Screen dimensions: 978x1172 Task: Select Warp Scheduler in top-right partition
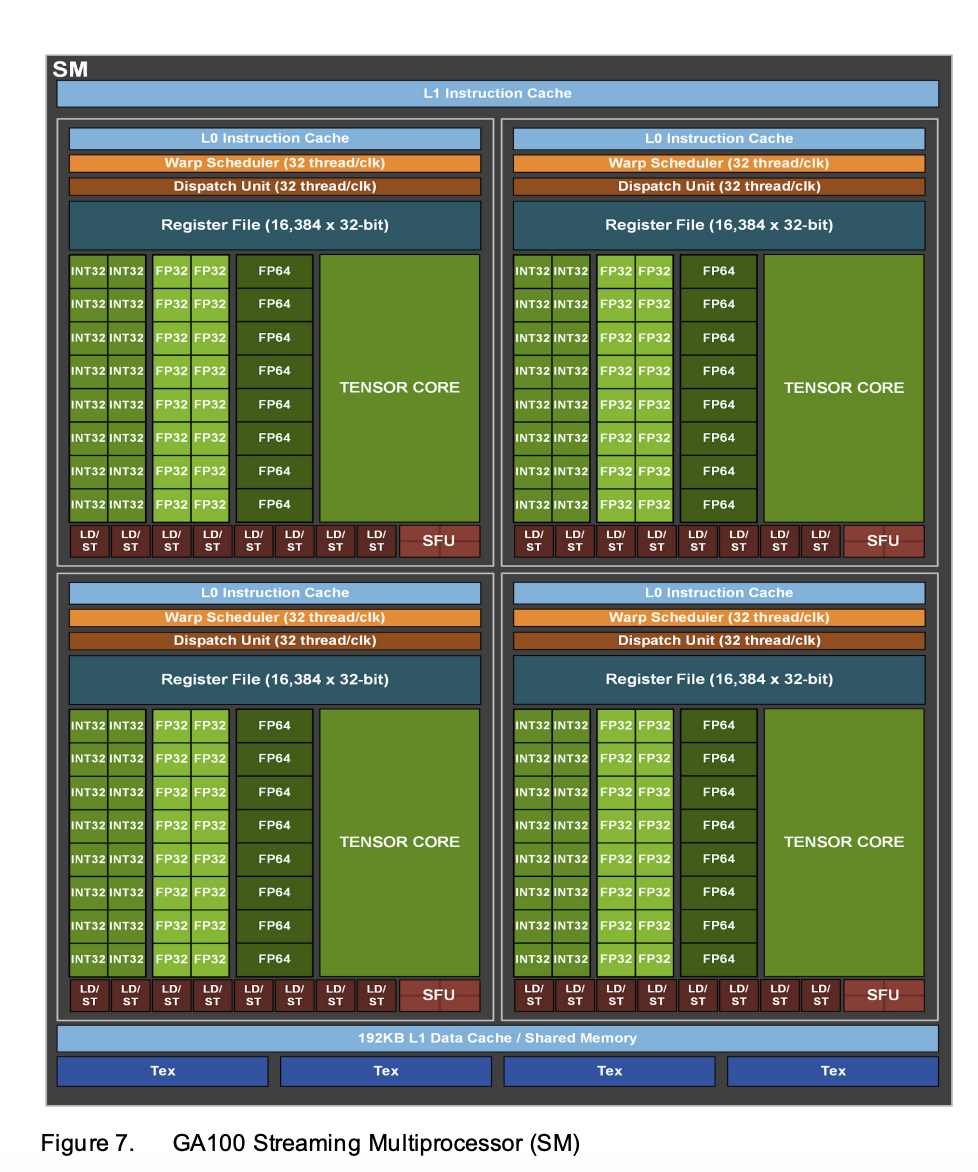tap(719, 163)
